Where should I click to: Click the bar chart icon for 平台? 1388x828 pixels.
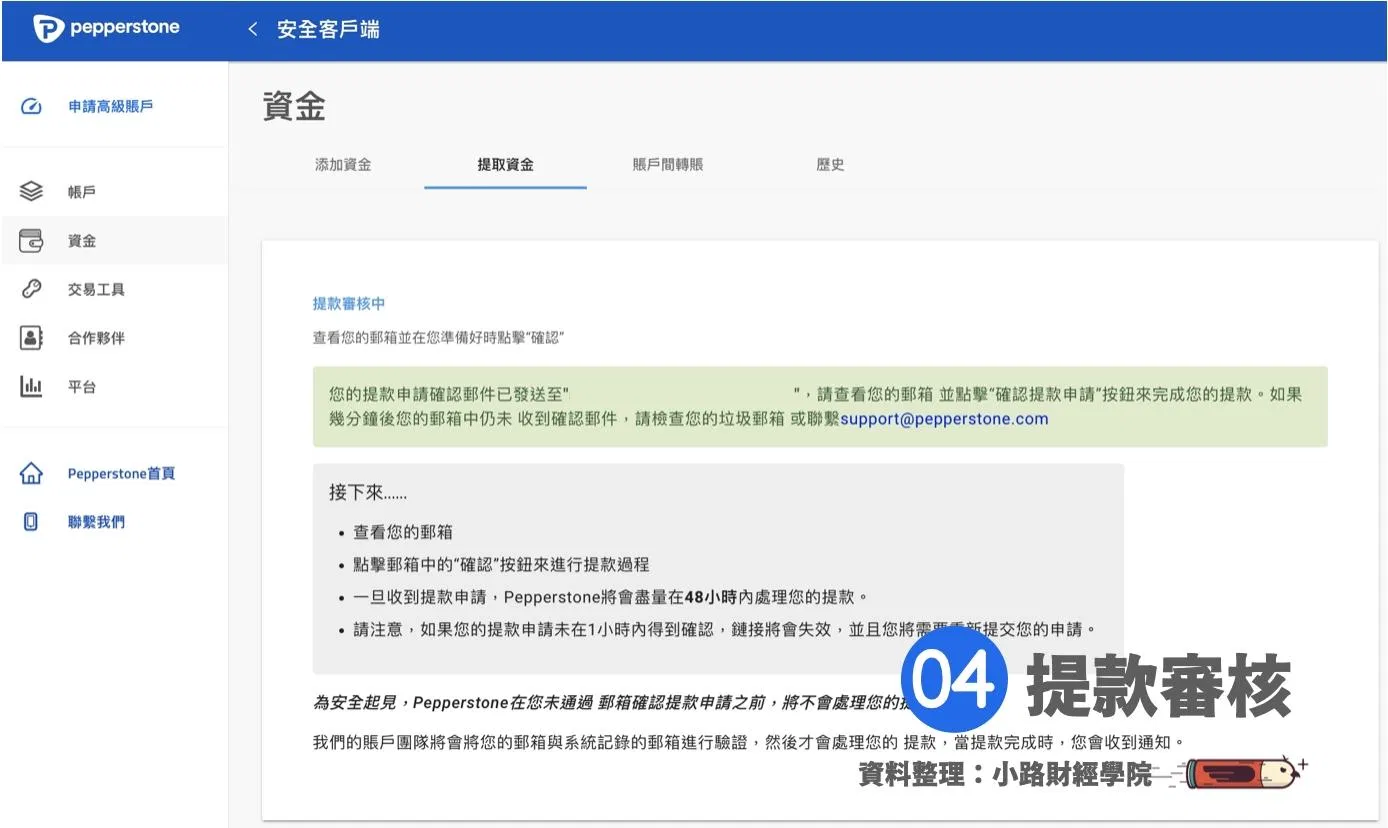[x=31, y=387]
